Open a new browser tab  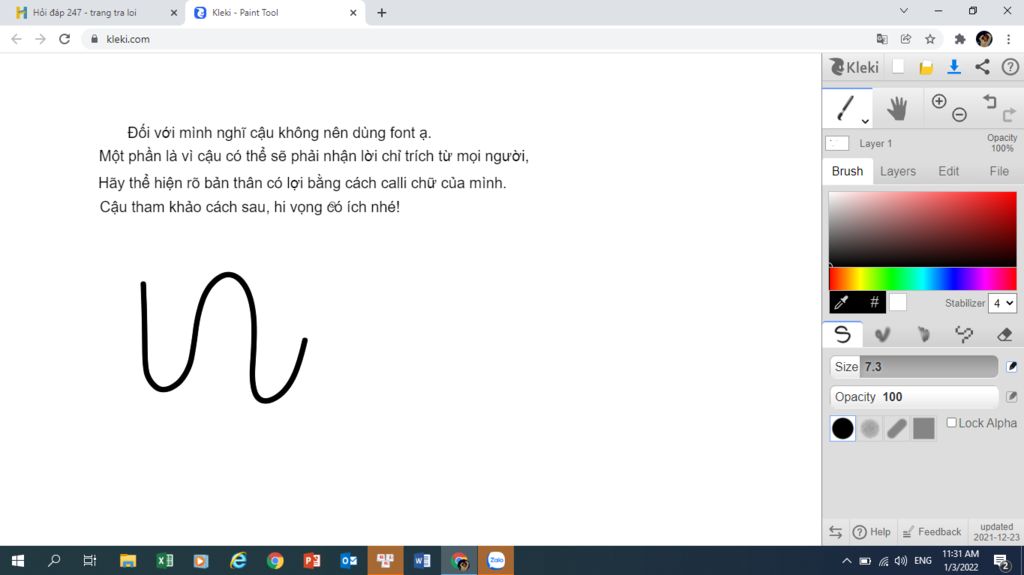(x=382, y=12)
